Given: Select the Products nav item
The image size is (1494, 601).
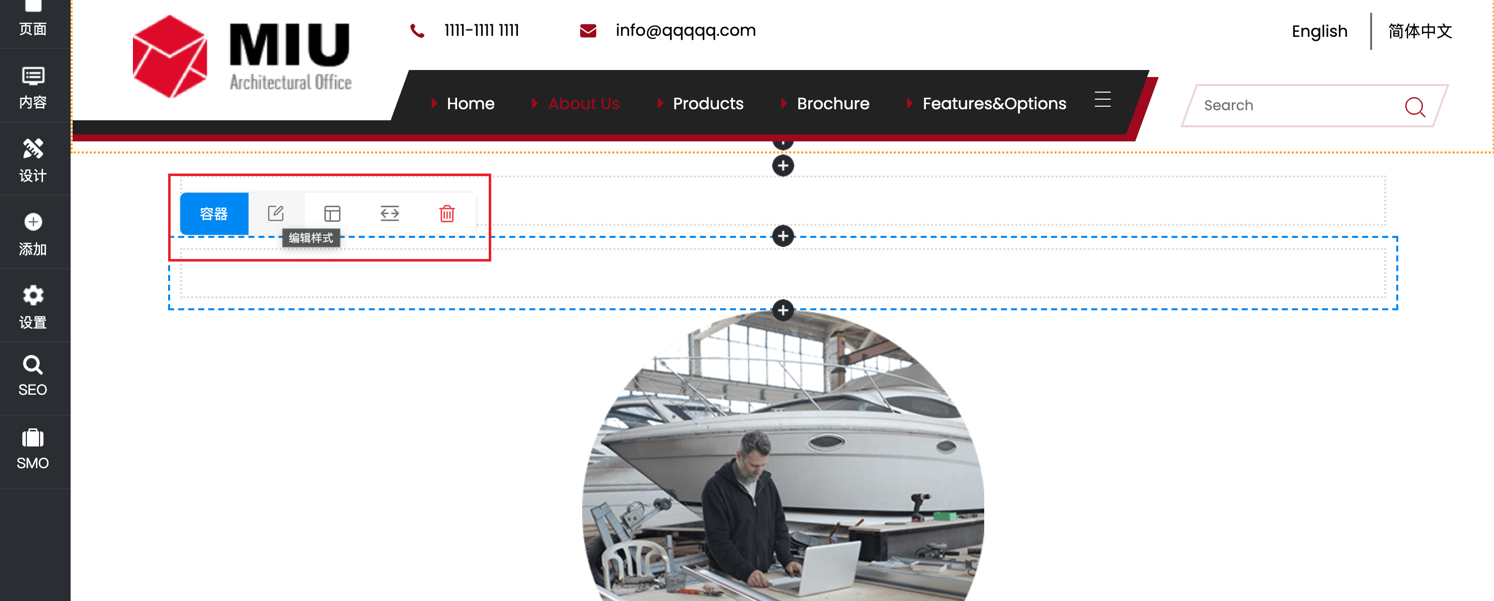Looking at the screenshot, I should 708,103.
